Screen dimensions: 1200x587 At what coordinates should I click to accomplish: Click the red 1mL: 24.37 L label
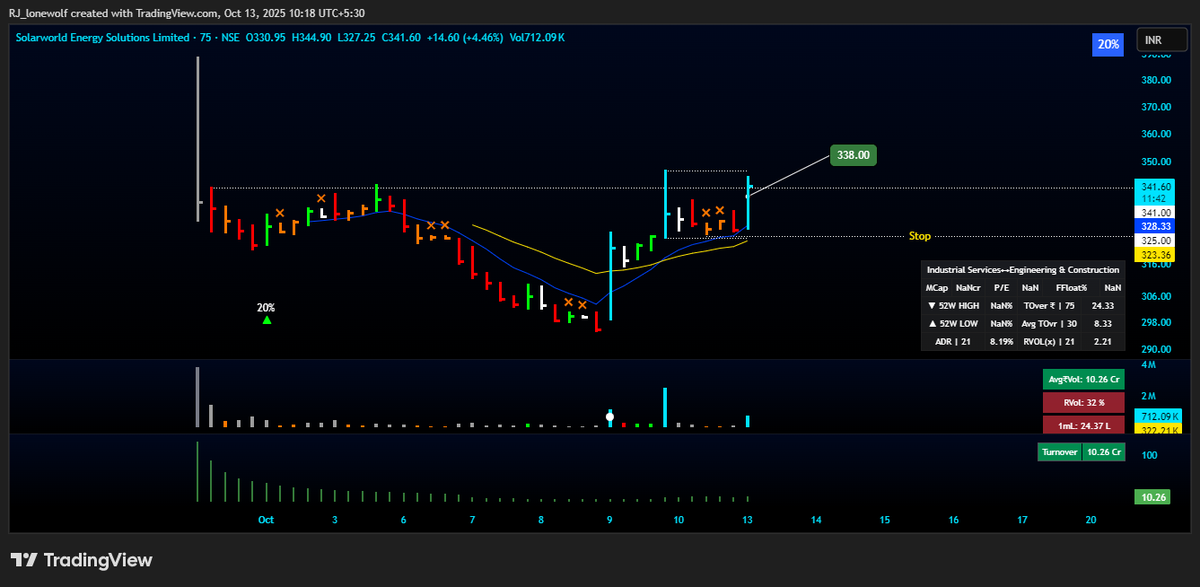(x=1083, y=426)
